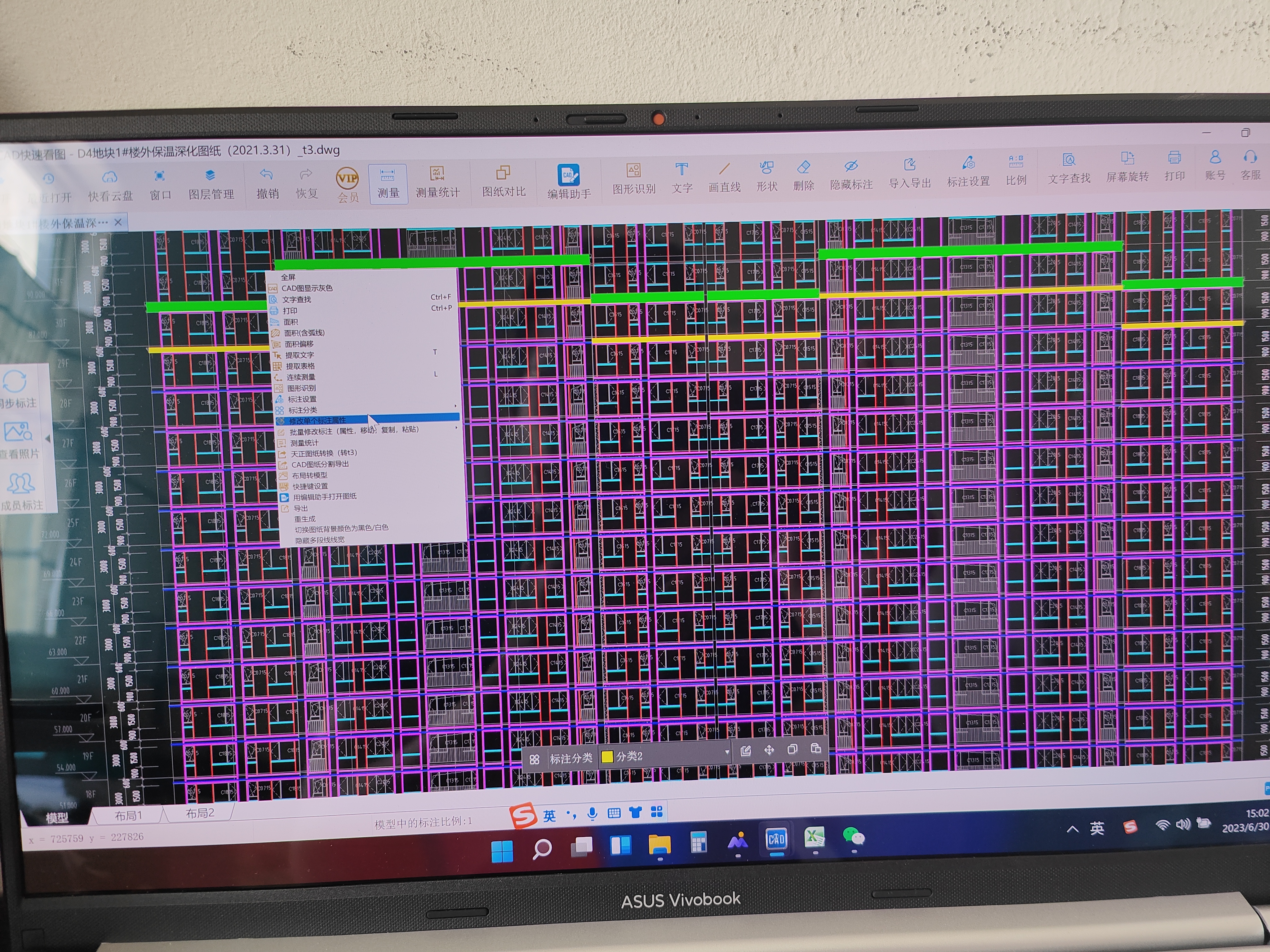Screen dimensions: 1270x952
Task: Click the move icon in floating annotation bar
Action: pyautogui.click(x=769, y=750)
